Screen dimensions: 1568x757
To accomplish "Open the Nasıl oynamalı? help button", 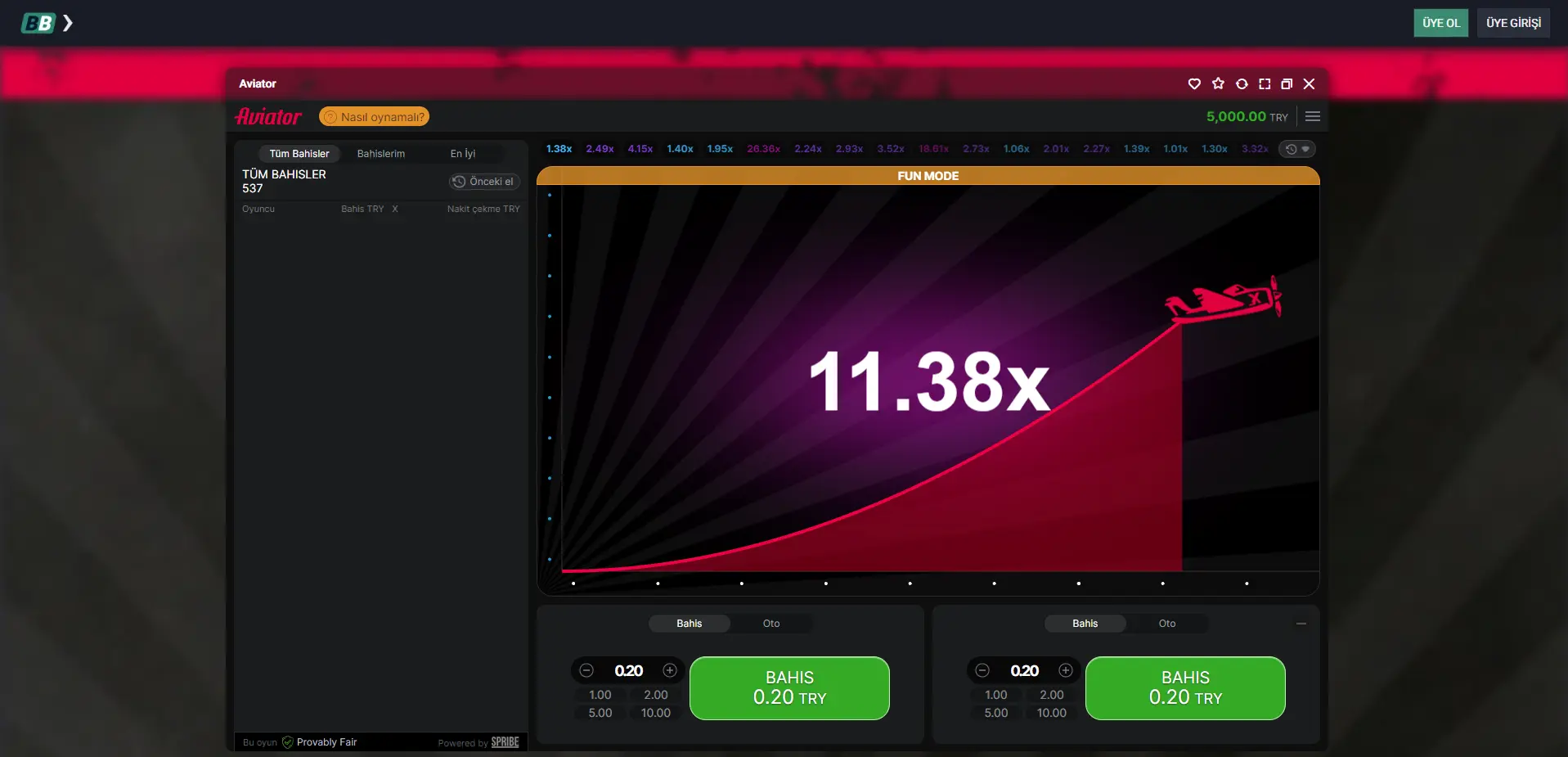I will (x=374, y=117).
